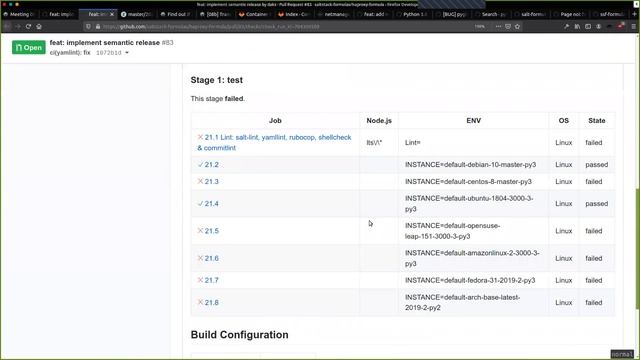640x360 pixels.
Task: Click the 'Job' column header
Action: pos(275,120)
